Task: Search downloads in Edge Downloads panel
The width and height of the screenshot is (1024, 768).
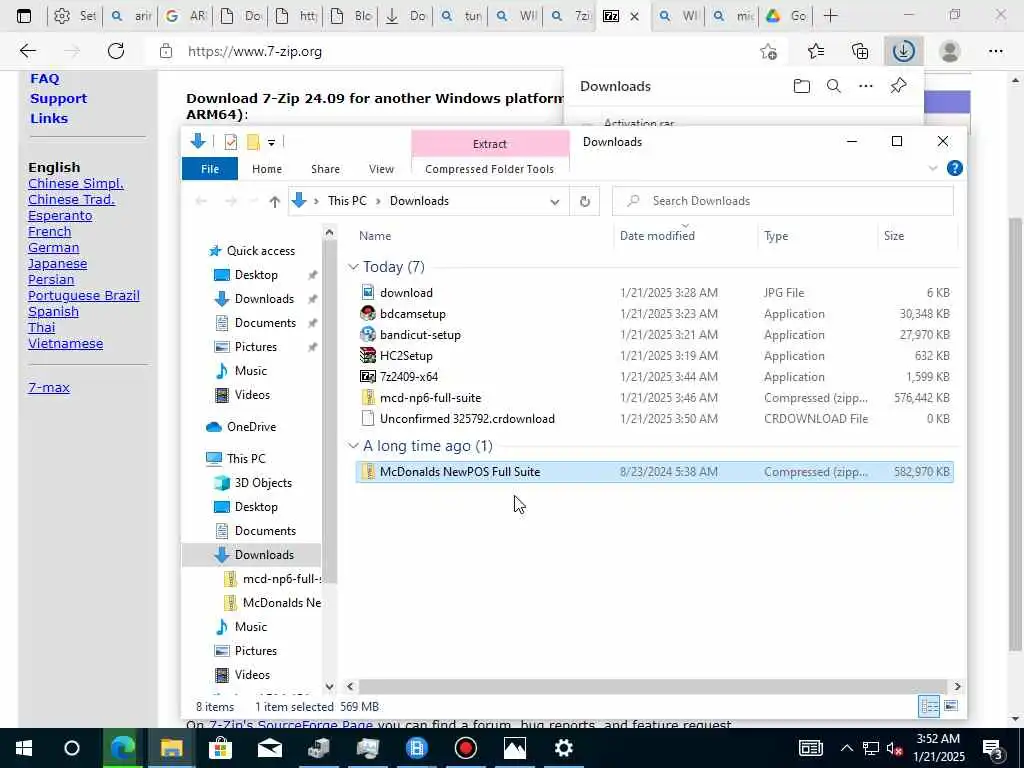Action: (833, 86)
